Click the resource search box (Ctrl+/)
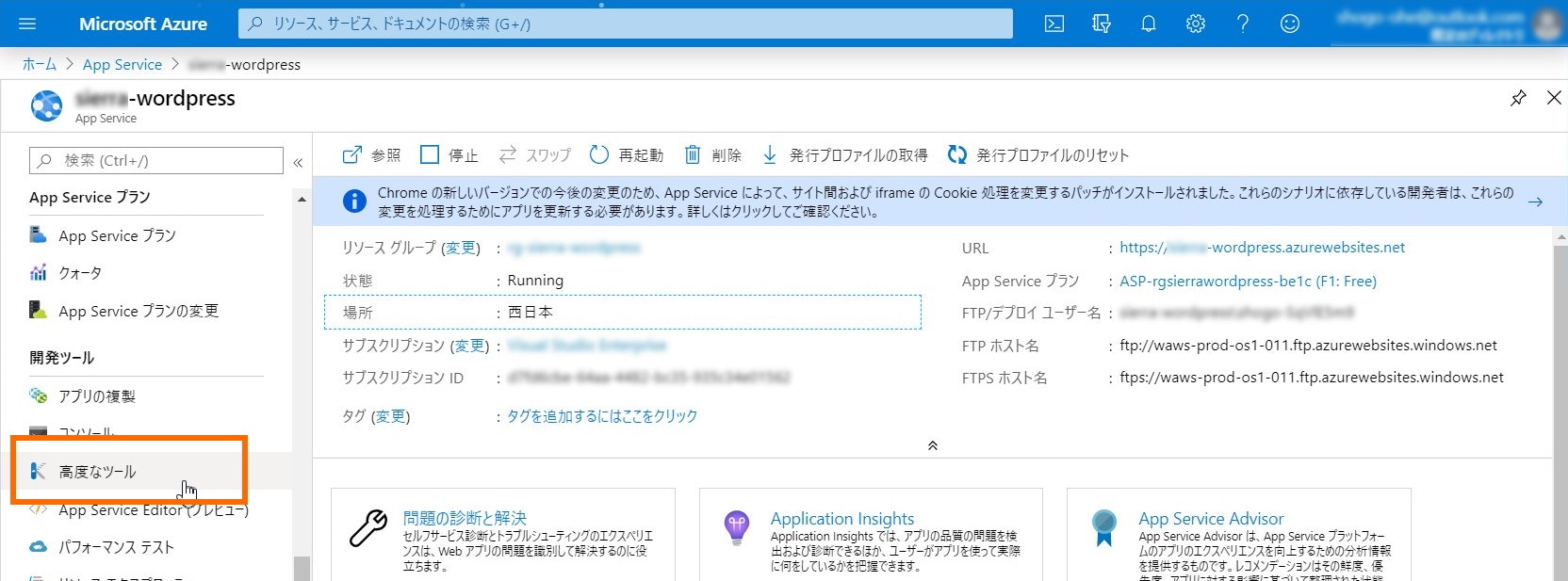Image resolution: width=1568 pixels, height=581 pixels. pos(156,160)
